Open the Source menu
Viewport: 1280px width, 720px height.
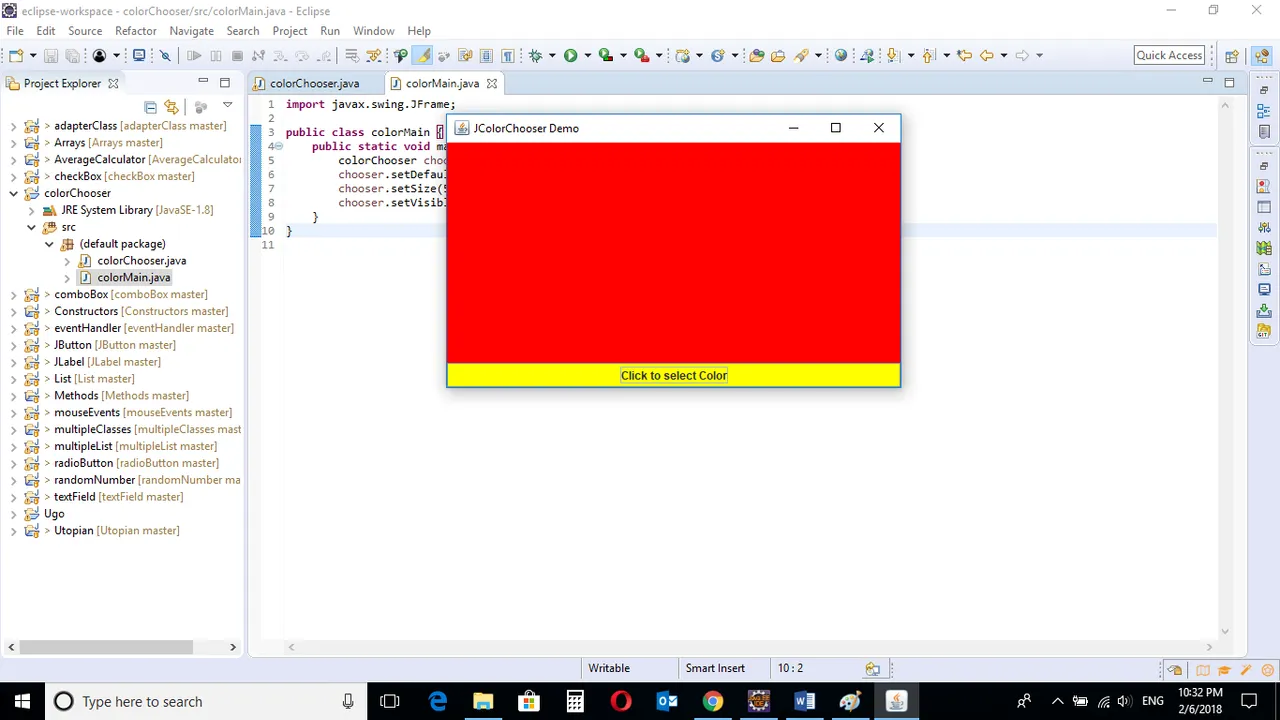pos(85,31)
